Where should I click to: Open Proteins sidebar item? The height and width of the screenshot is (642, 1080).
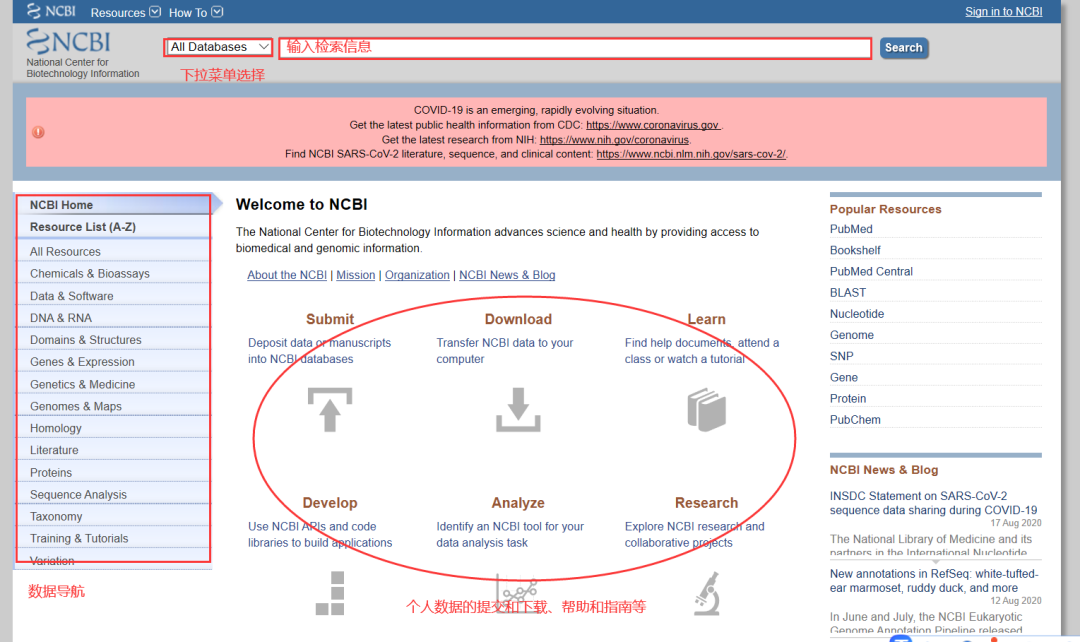(x=113, y=472)
